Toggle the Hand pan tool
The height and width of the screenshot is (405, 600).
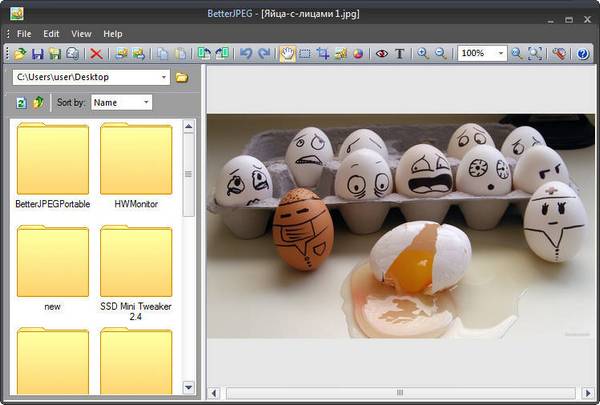point(288,54)
